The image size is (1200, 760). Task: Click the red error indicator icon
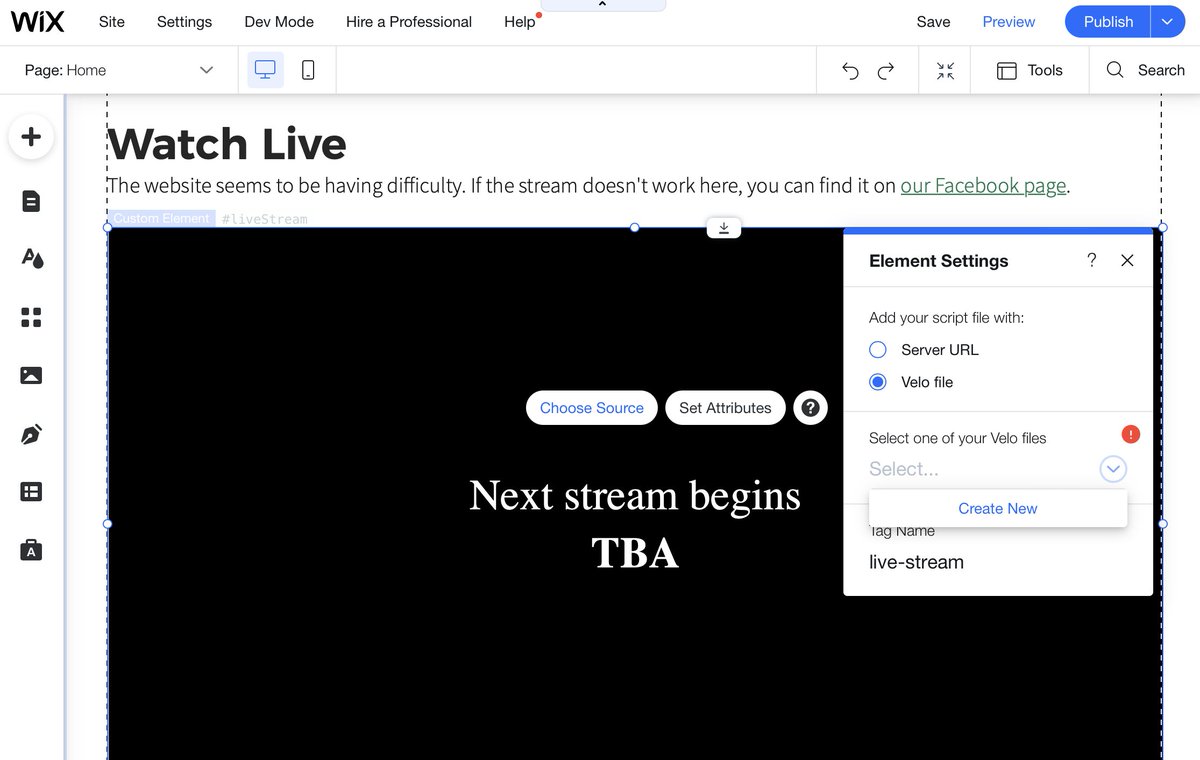click(1131, 434)
